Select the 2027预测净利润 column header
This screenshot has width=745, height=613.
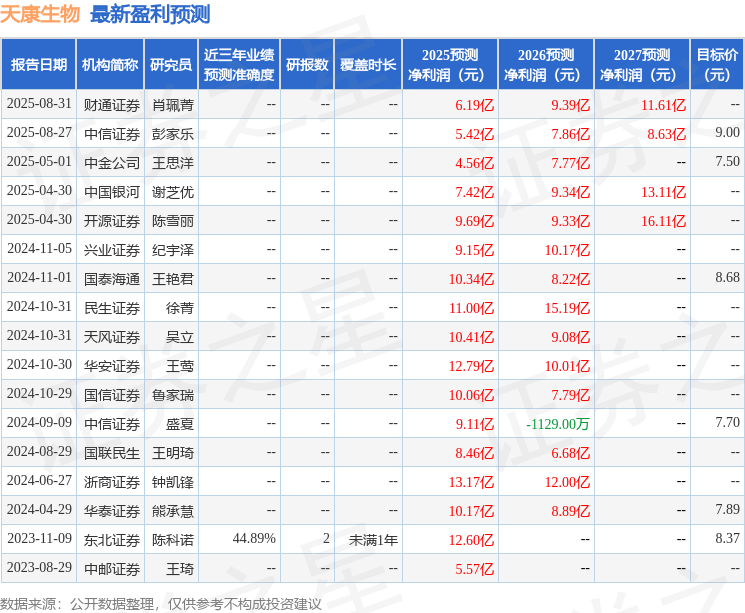pyautogui.click(x=642, y=65)
